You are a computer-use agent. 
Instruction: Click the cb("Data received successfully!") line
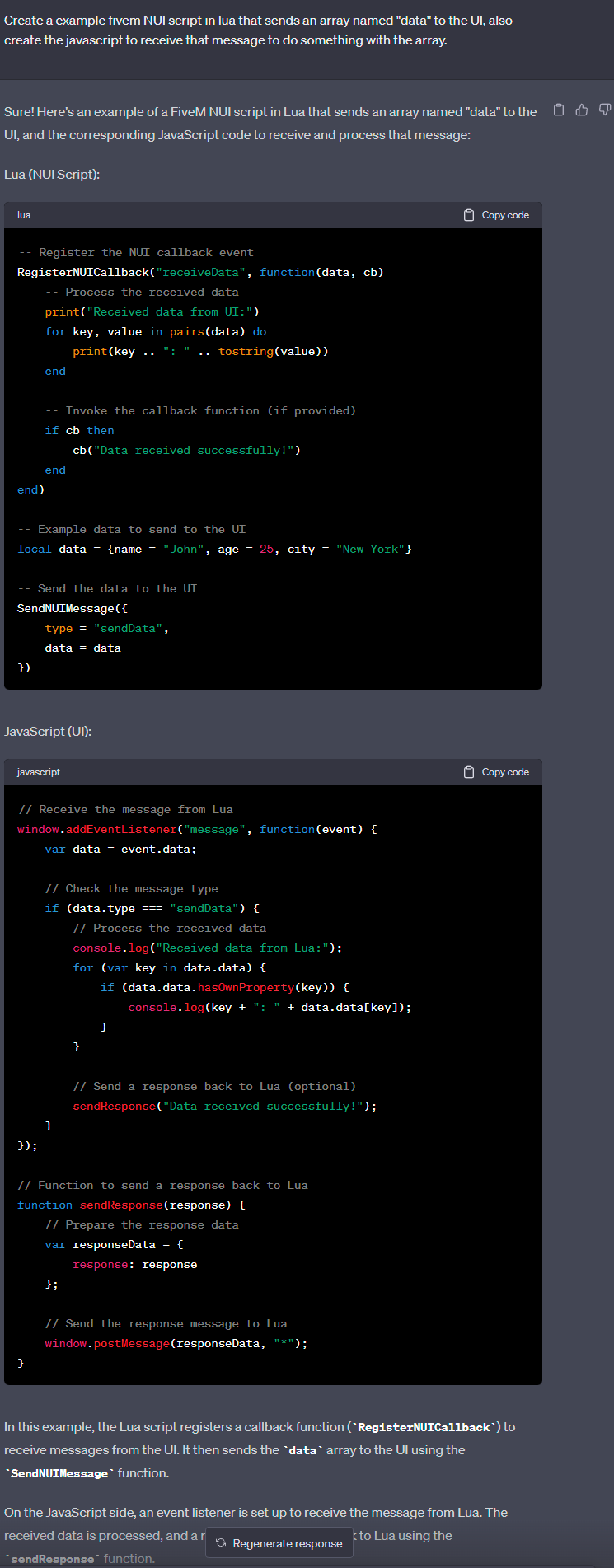(x=186, y=450)
